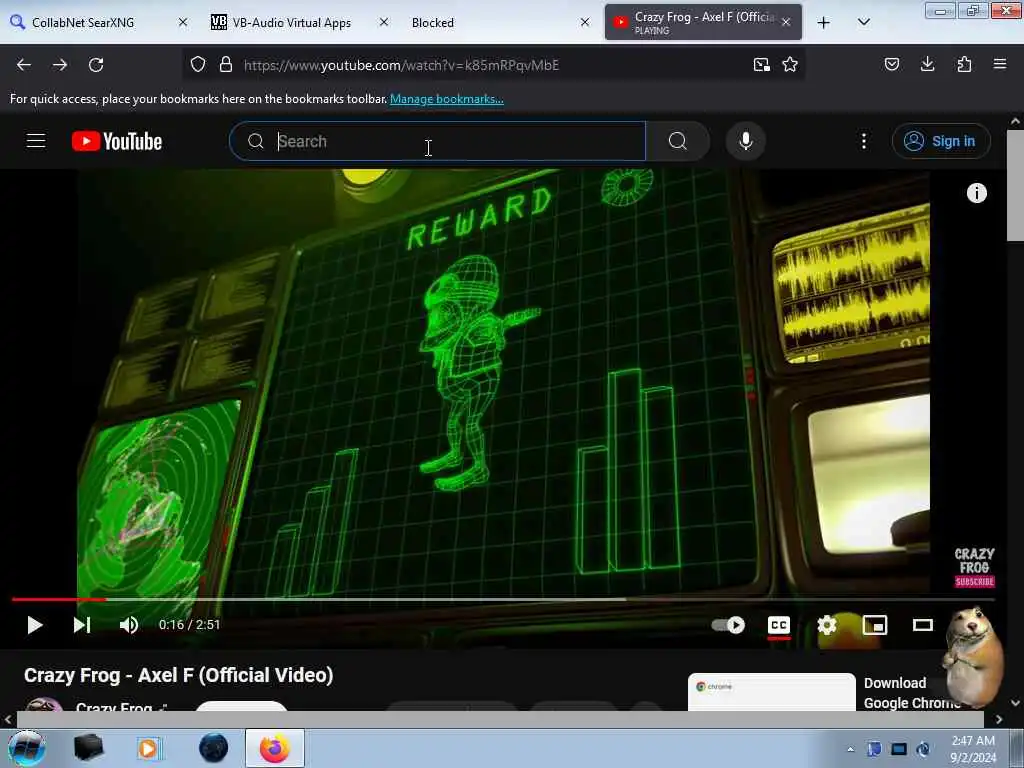This screenshot has width=1024, height=768.
Task: Bookmark this page with the star icon
Action: tap(790, 65)
